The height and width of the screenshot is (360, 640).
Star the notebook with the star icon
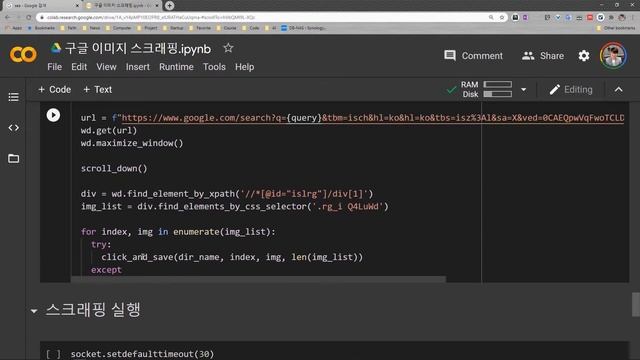pos(228,48)
